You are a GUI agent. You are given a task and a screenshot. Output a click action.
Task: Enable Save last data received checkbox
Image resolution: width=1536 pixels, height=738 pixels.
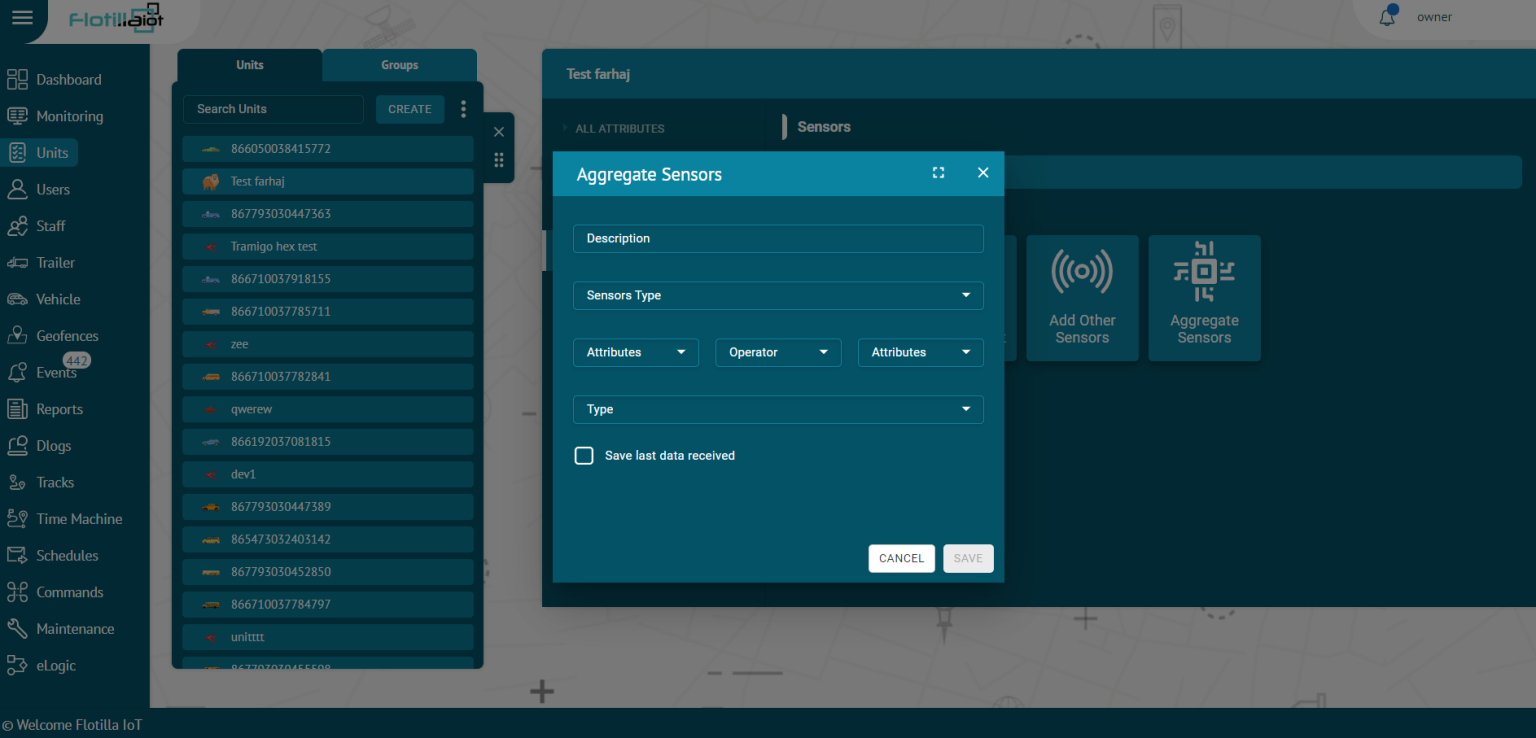584,456
